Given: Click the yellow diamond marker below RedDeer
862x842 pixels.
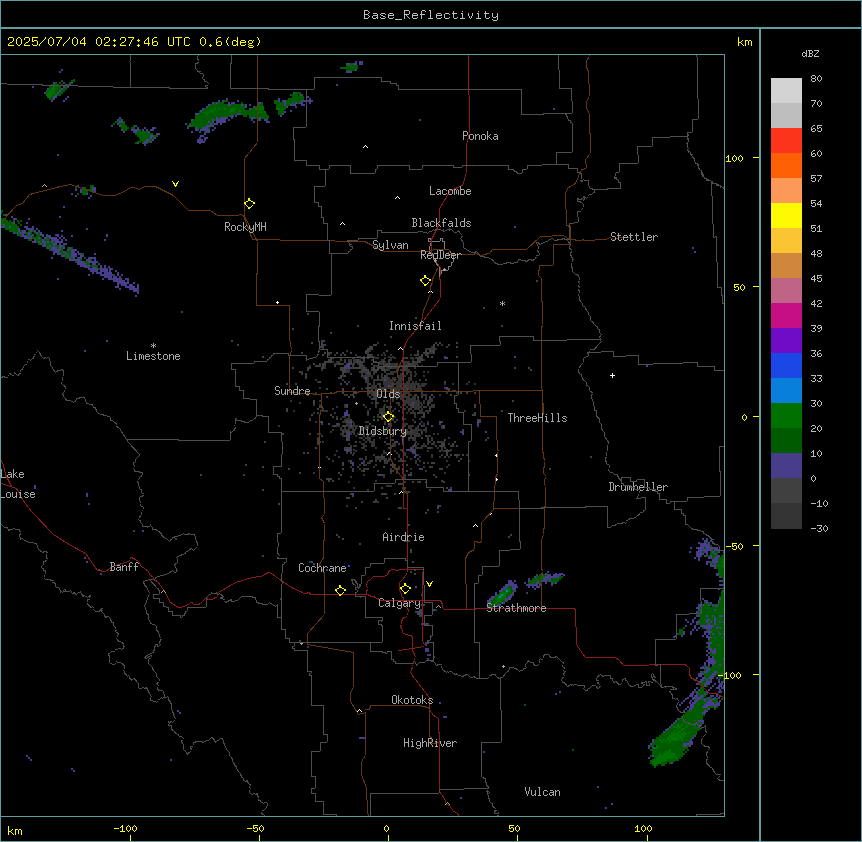Looking at the screenshot, I should (x=425, y=281).
